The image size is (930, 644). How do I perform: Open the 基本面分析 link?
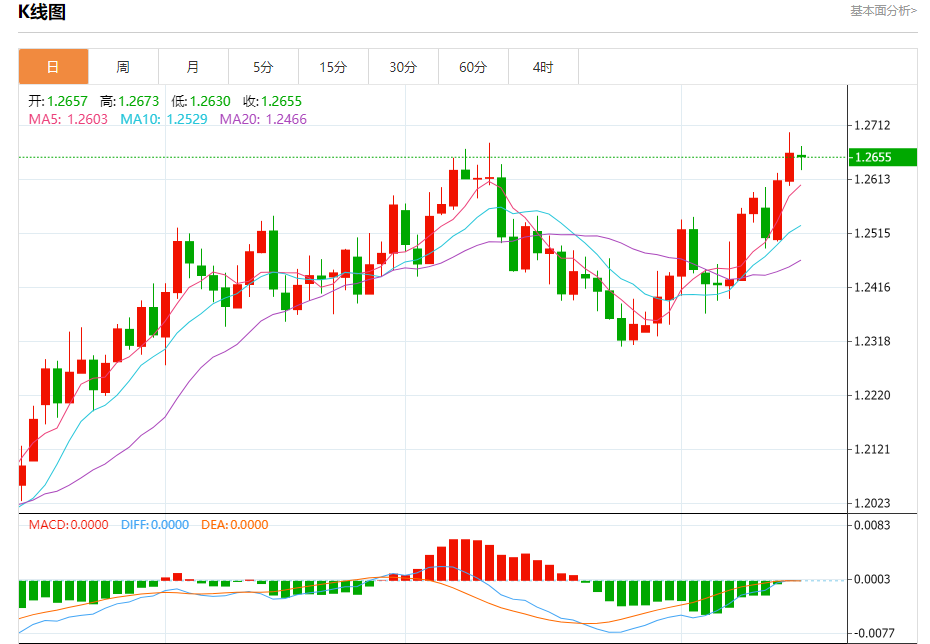click(883, 11)
